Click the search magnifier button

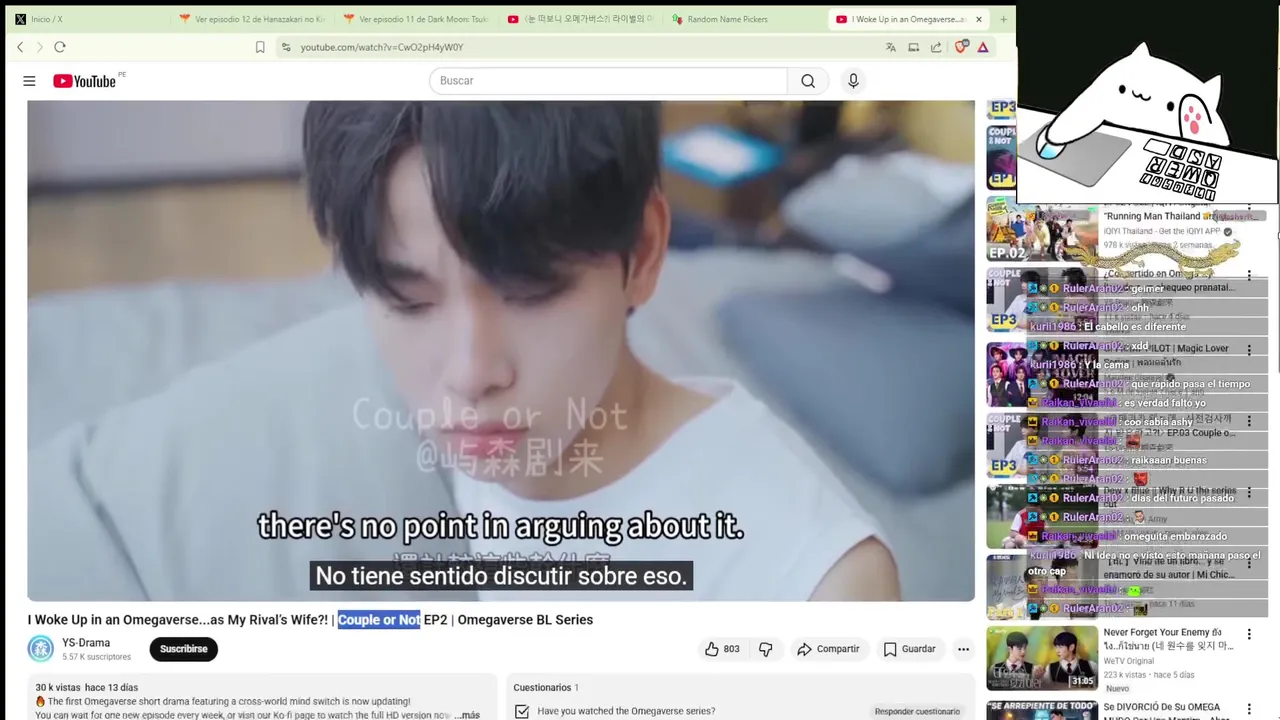(x=808, y=81)
